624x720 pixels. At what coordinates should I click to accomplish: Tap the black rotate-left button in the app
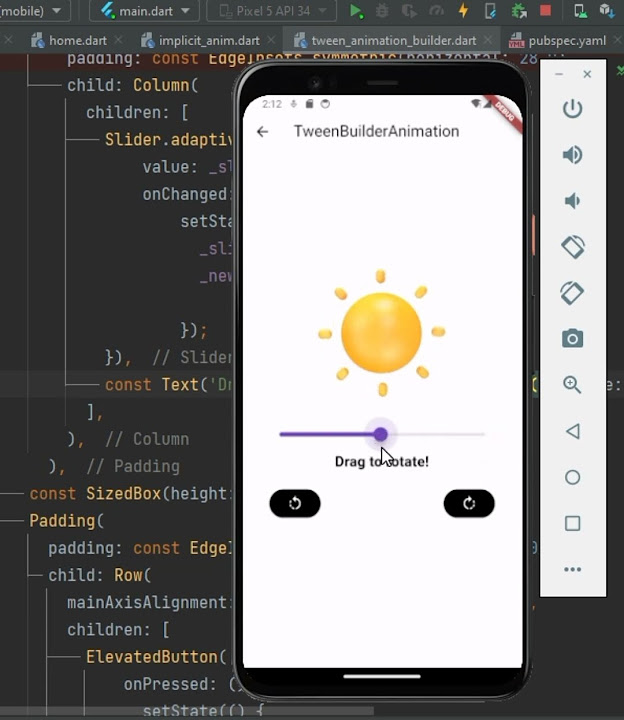tap(295, 503)
